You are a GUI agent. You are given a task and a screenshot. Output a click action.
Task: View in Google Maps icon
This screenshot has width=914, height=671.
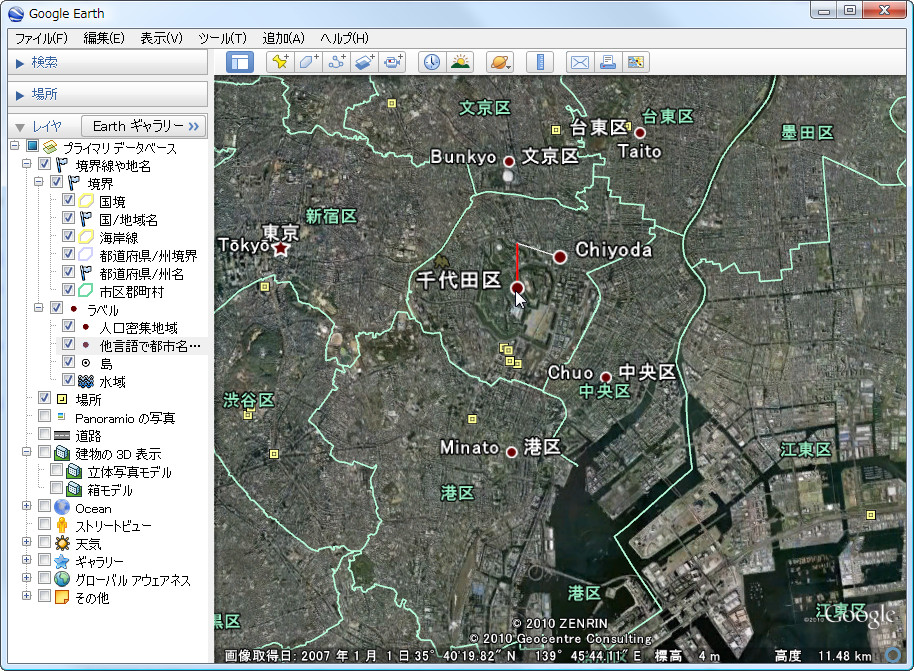click(x=636, y=62)
